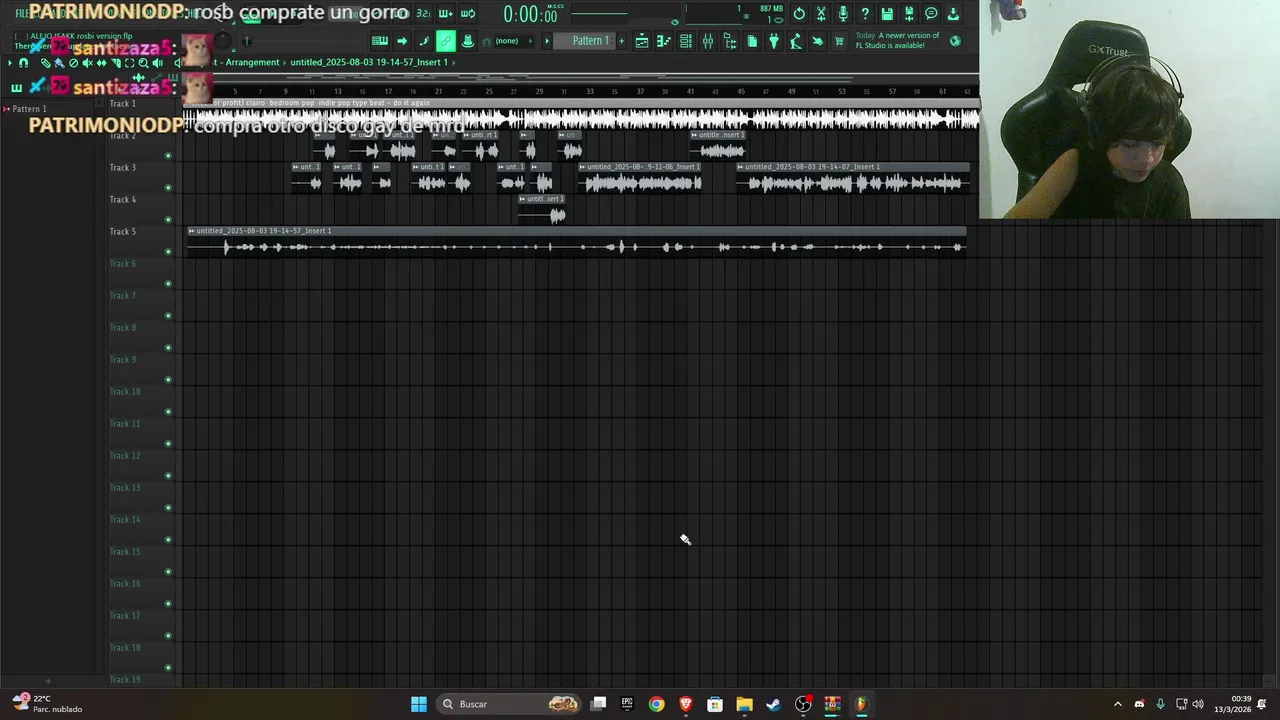The height and width of the screenshot is (720, 1280).
Task: Select untitled_2025-08-03 19-14-07 clip on Track 3
Action: pos(853,178)
